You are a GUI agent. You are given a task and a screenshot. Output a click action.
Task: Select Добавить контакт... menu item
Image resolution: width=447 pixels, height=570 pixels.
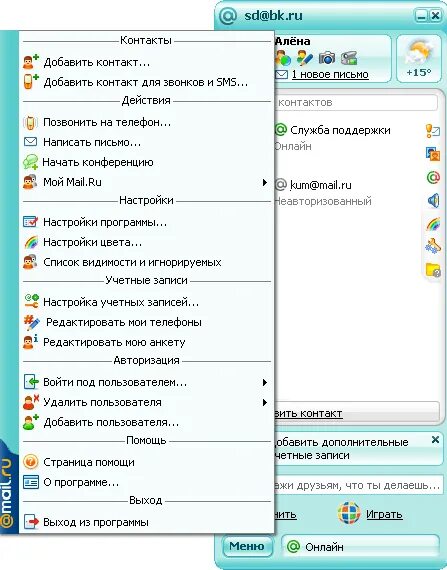147,62
